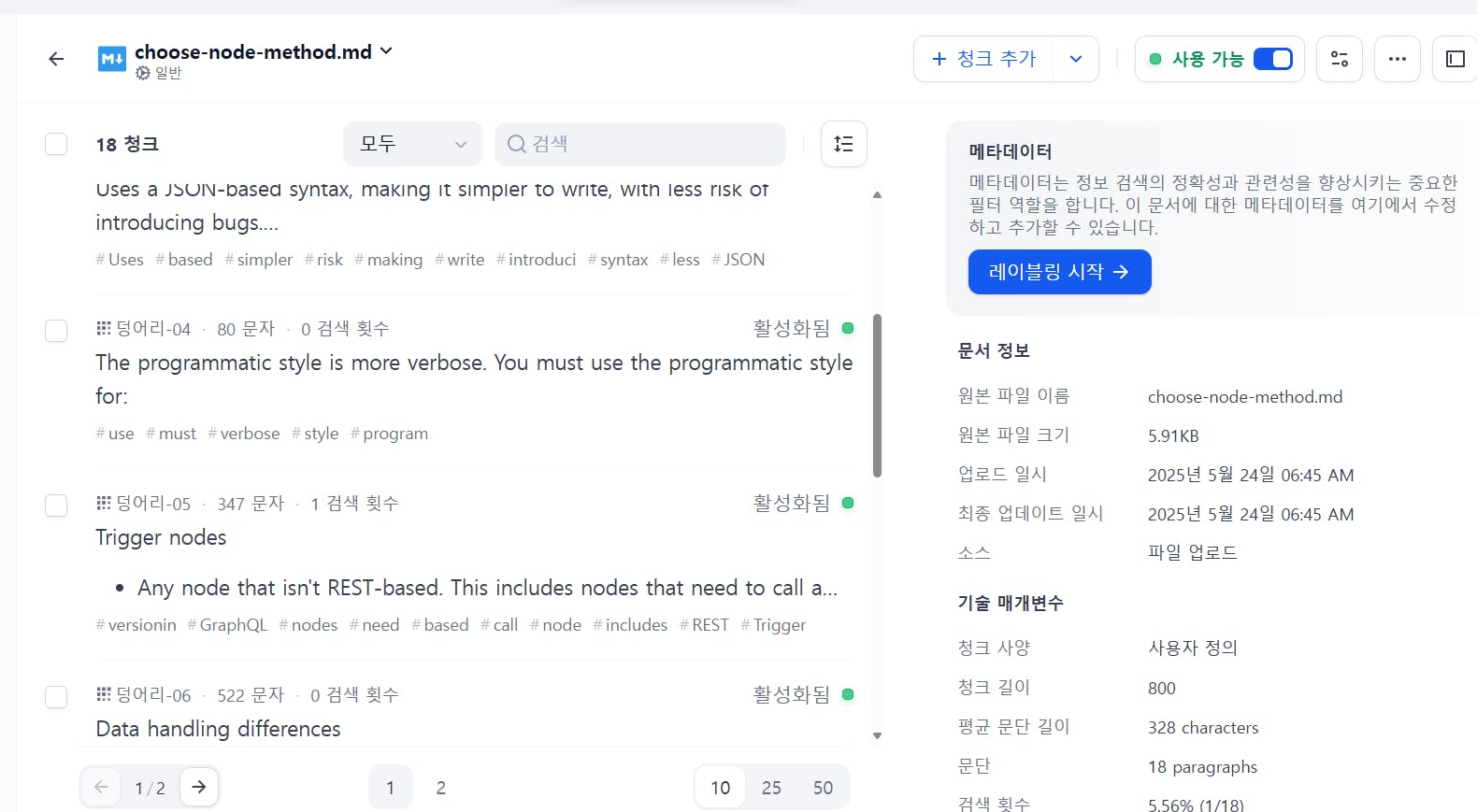
Task: Click the 메타데이터 panel heading
Action: point(1011,151)
